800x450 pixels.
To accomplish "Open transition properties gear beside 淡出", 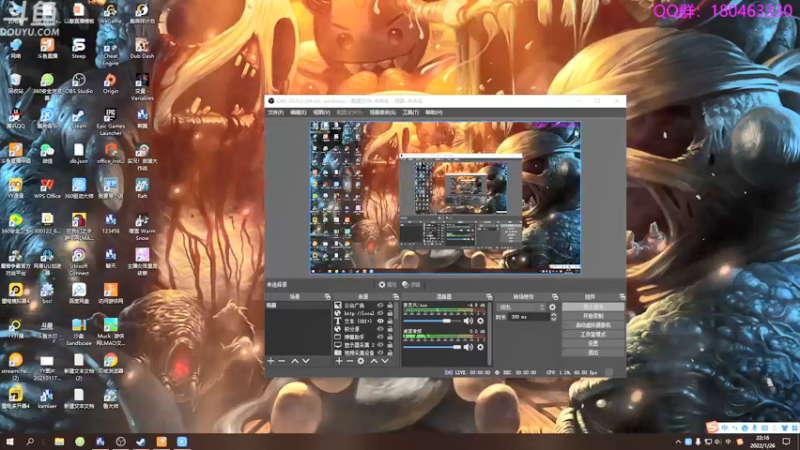I will pos(552,307).
